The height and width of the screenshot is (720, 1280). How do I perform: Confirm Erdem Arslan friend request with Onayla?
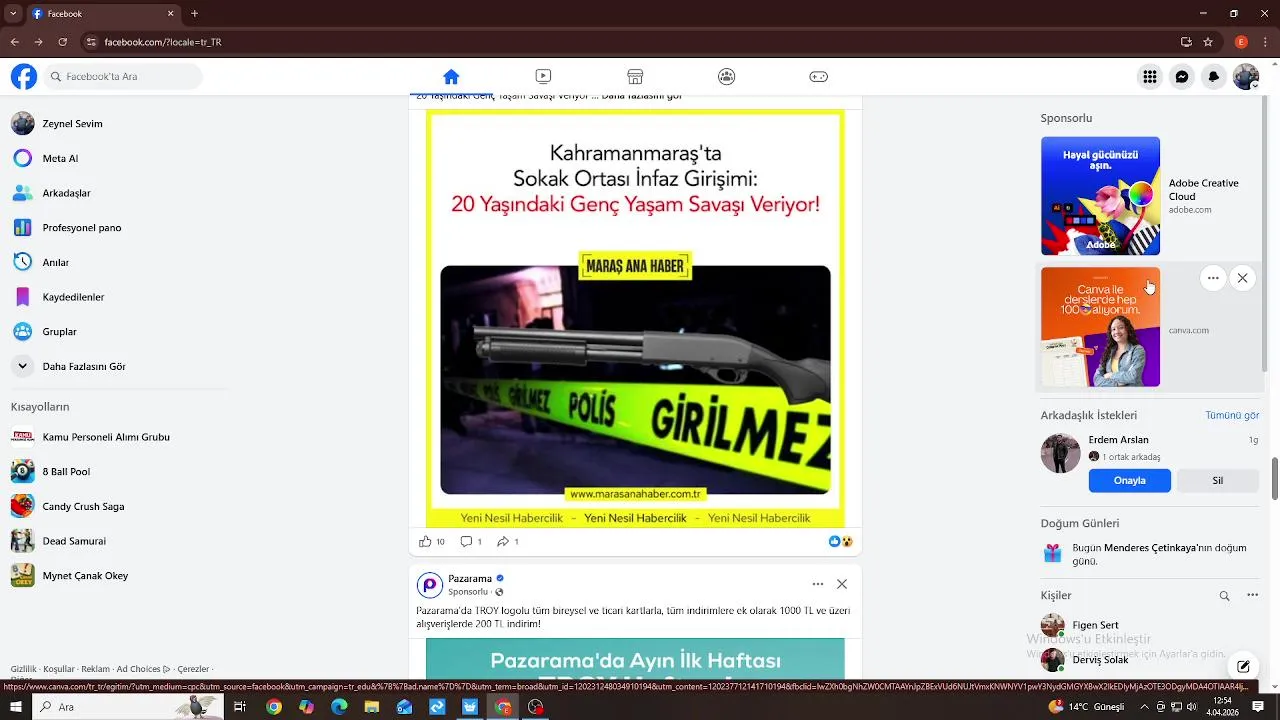tap(1130, 480)
